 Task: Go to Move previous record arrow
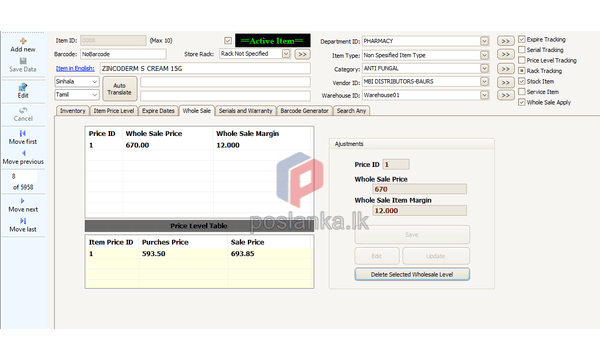23,153
